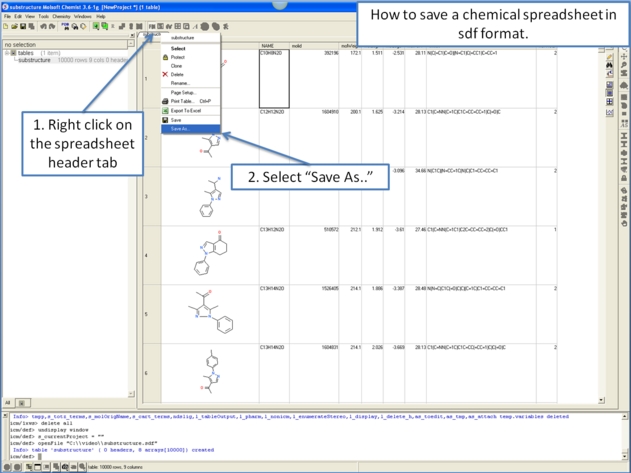Click Print Table printer icon entry

pos(181,101)
